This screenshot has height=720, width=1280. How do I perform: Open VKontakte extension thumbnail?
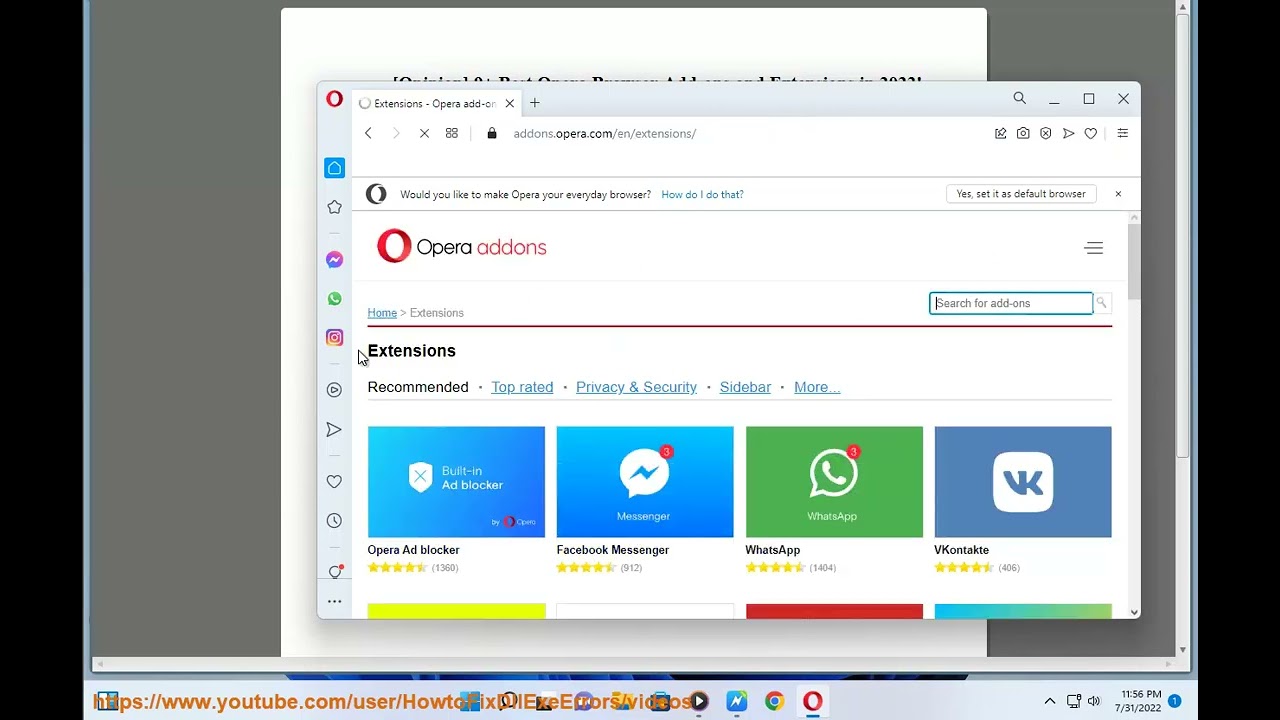(1023, 482)
